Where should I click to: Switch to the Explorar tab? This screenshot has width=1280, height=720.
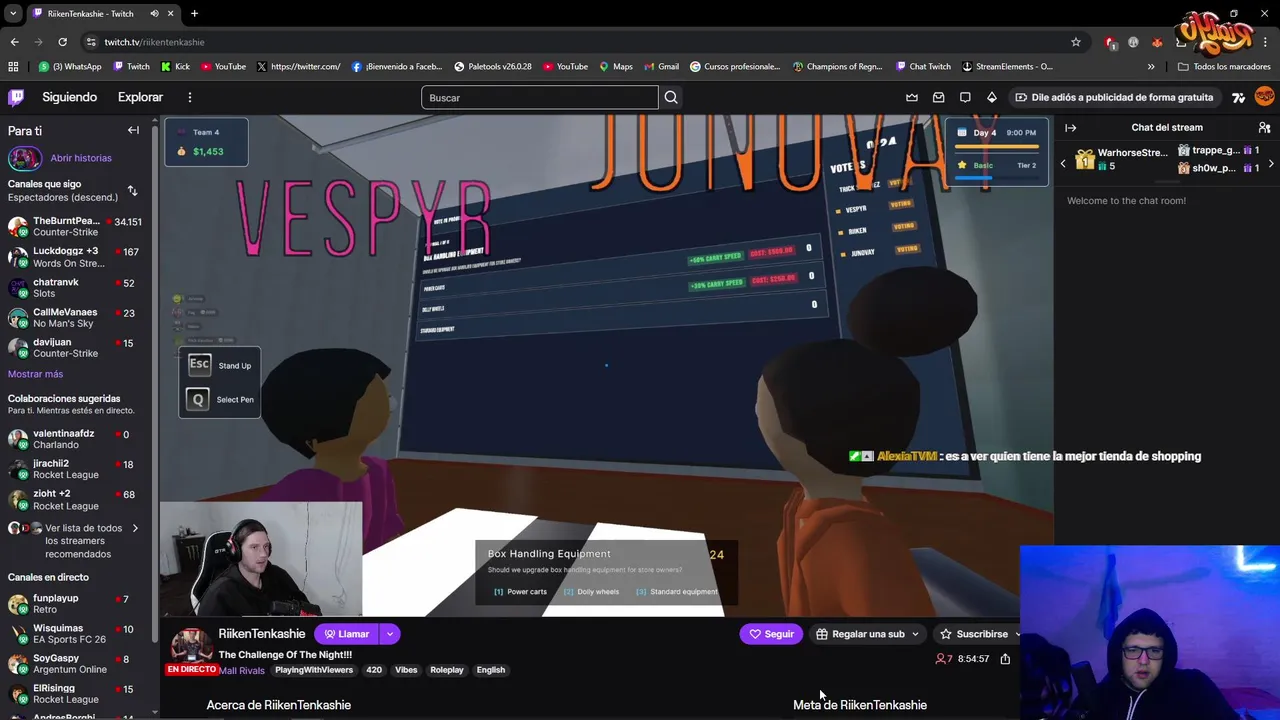pos(140,97)
